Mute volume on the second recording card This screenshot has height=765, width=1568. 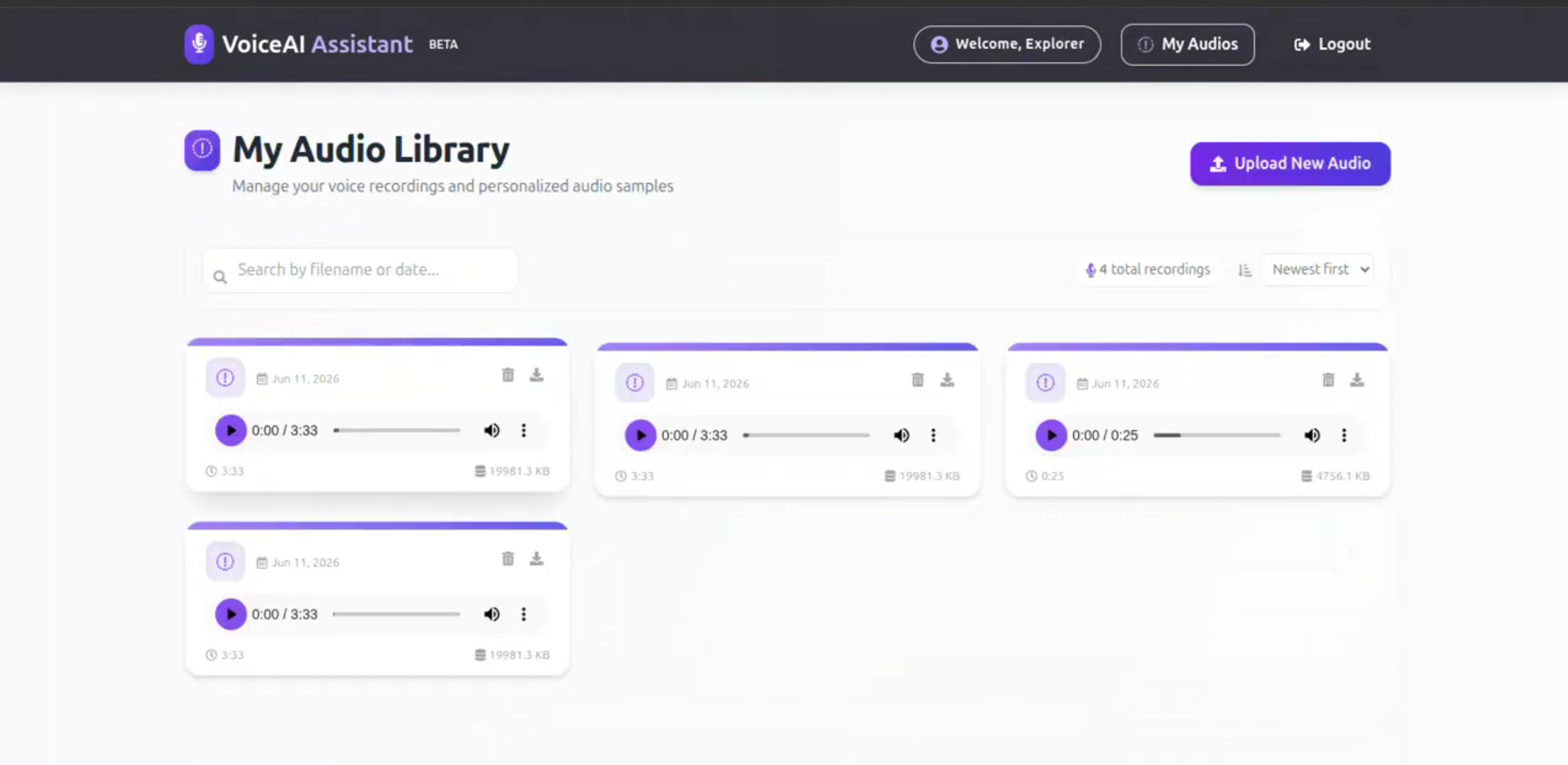[901, 435]
